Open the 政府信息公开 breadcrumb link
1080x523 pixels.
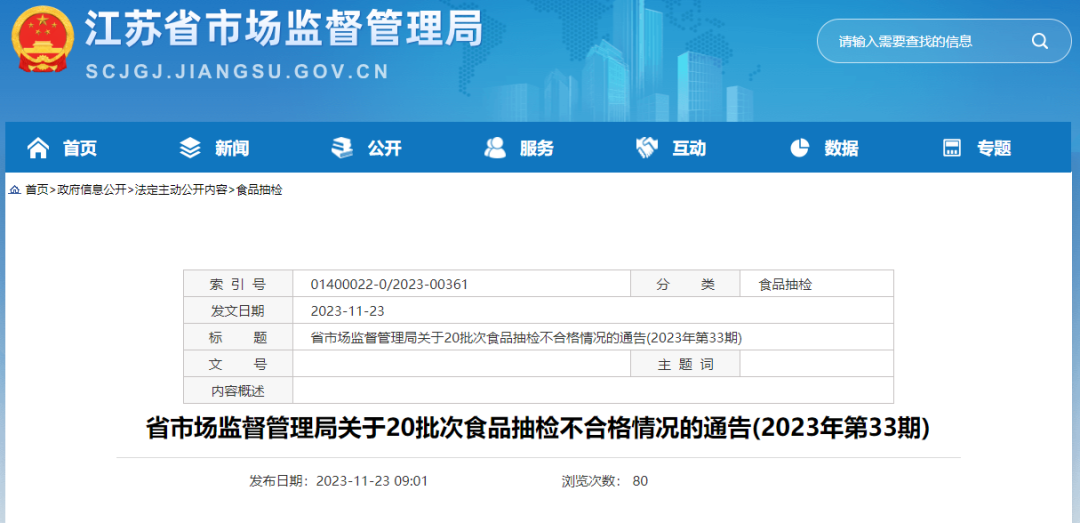tap(92, 190)
